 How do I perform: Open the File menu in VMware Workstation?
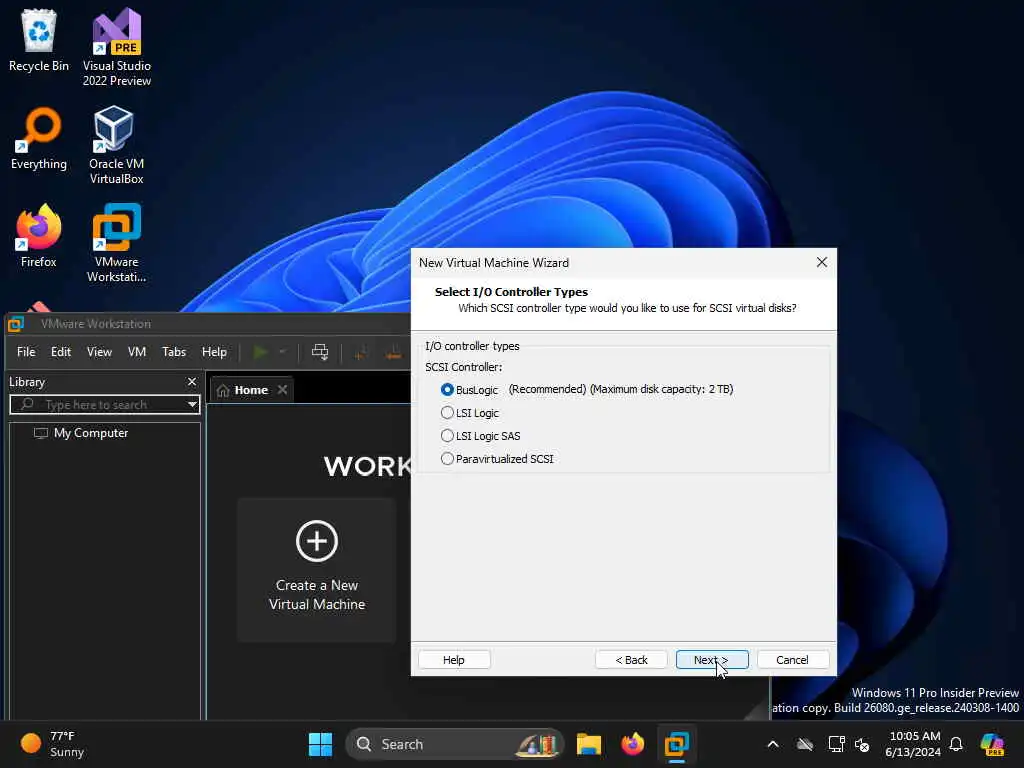(x=26, y=352)
